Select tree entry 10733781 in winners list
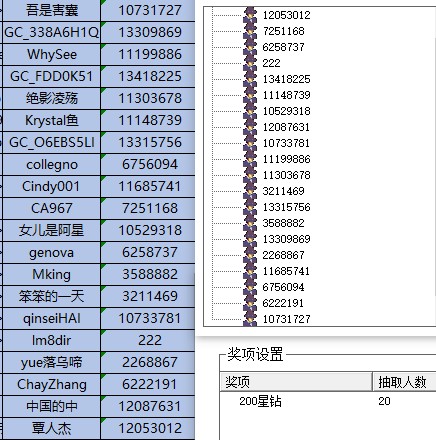 [286, 143]
